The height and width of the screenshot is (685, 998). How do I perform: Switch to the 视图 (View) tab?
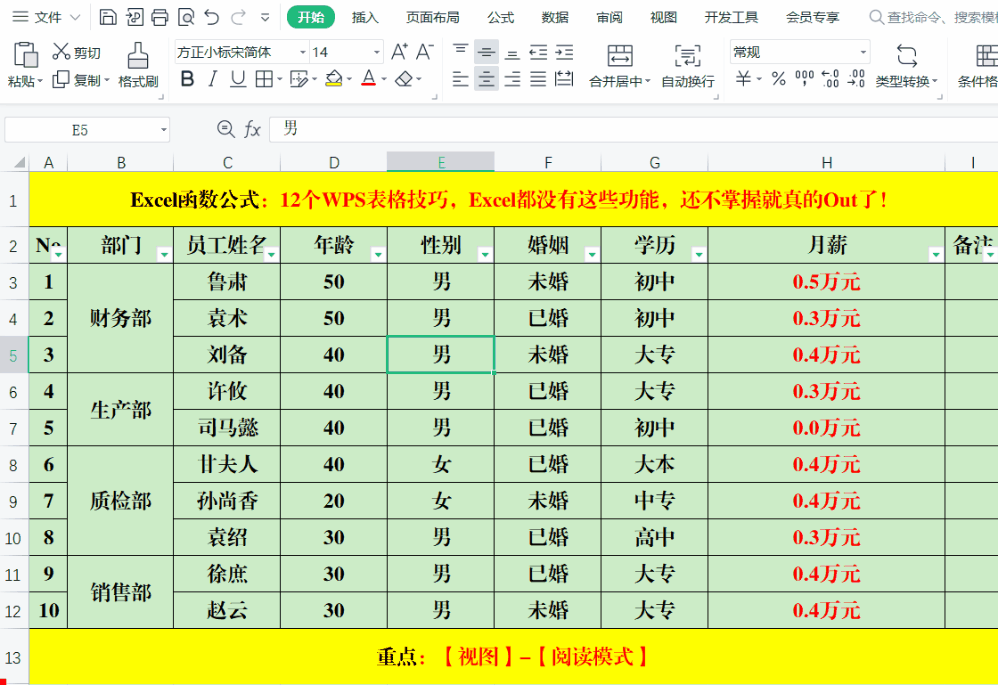click(x=663, y=17)
